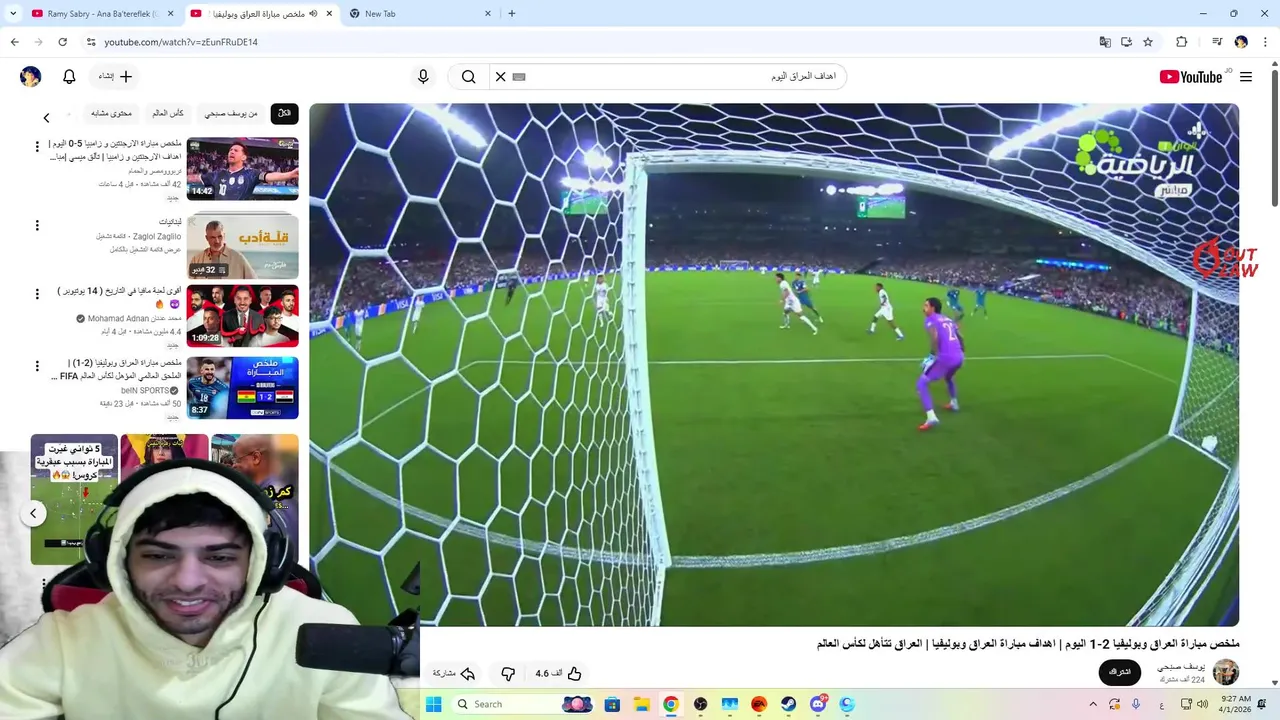Open Discord from the taskbar
The width and height of the screenshot is (1280, 720).
[x=818, y=704]
